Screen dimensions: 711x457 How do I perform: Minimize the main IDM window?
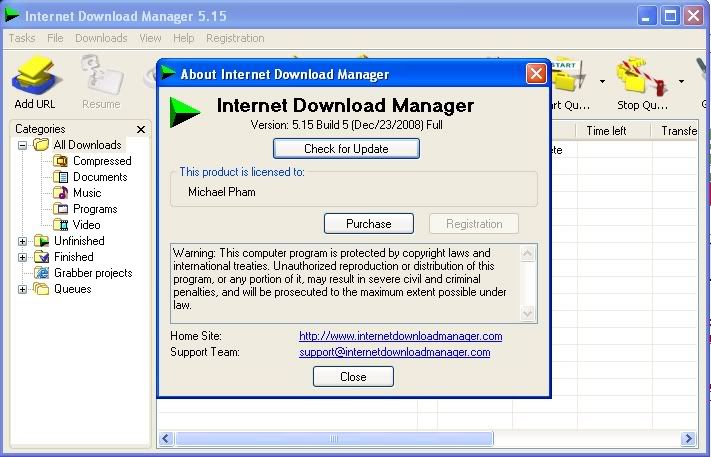click(x=647, y=16)
